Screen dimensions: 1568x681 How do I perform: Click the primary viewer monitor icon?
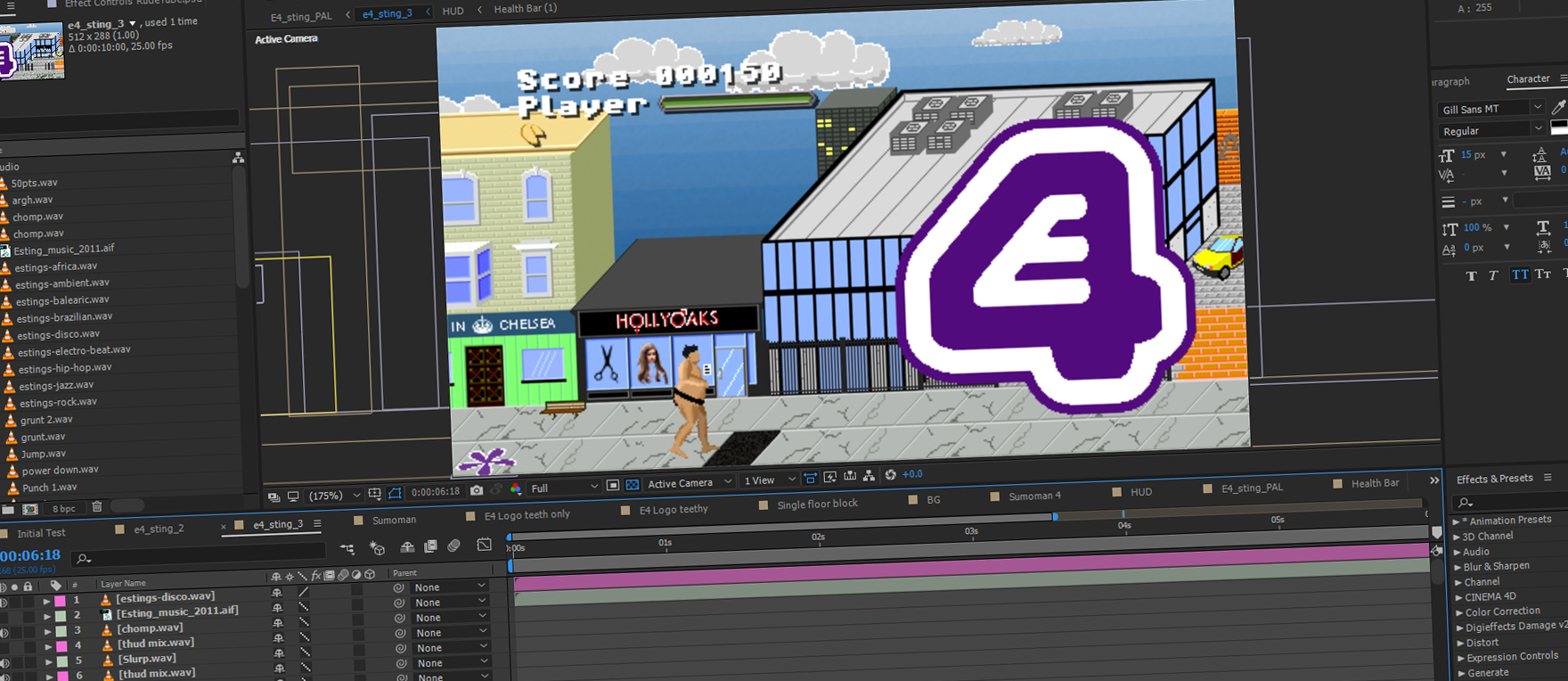293,496
